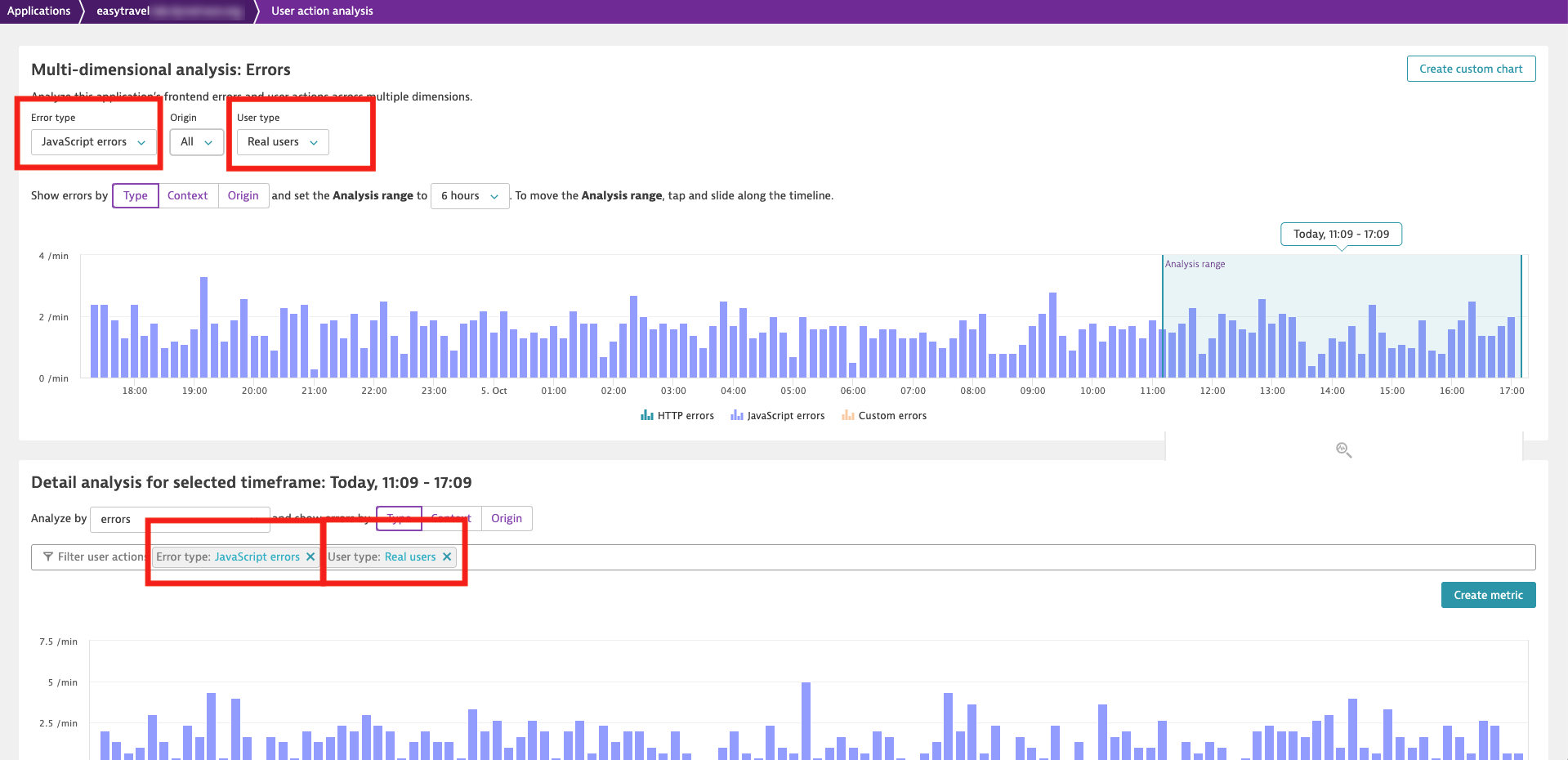
Task: Click the JavaScript errors legend icon
Action: (x=737, y=415)
